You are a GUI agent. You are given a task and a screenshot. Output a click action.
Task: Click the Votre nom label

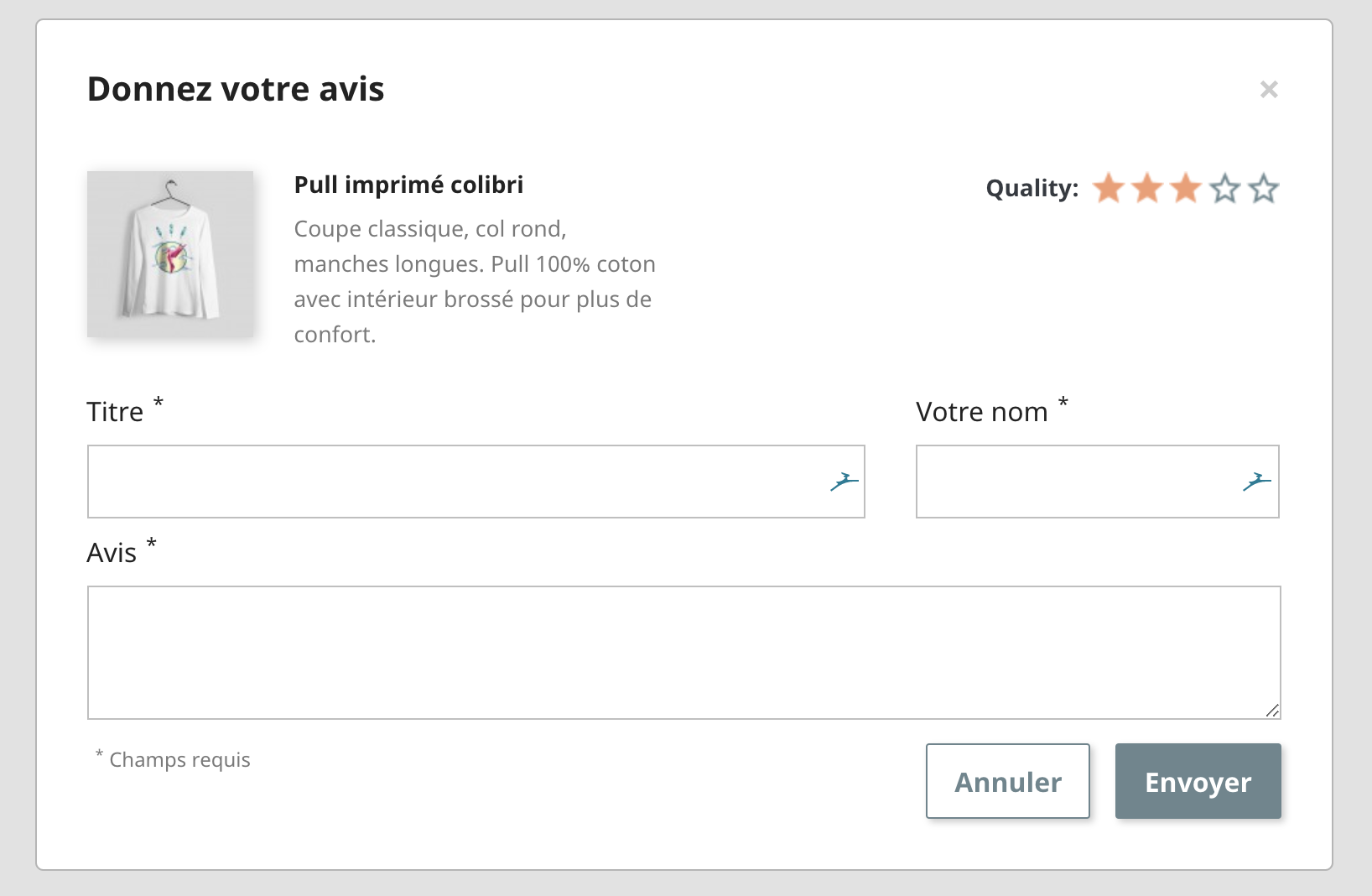[x=981, y=412]
